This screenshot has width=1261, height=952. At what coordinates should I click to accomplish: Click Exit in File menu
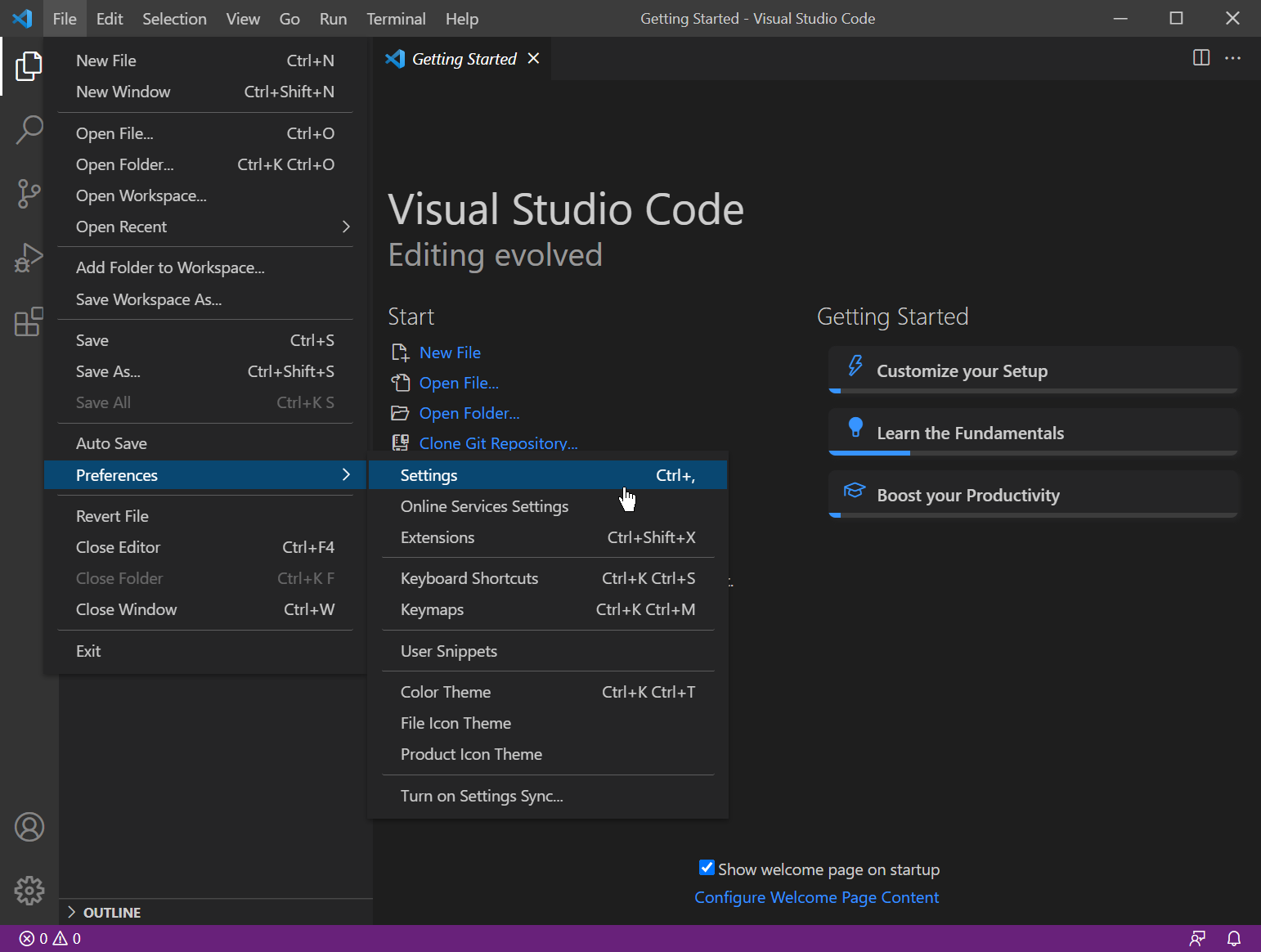point(204,651)
